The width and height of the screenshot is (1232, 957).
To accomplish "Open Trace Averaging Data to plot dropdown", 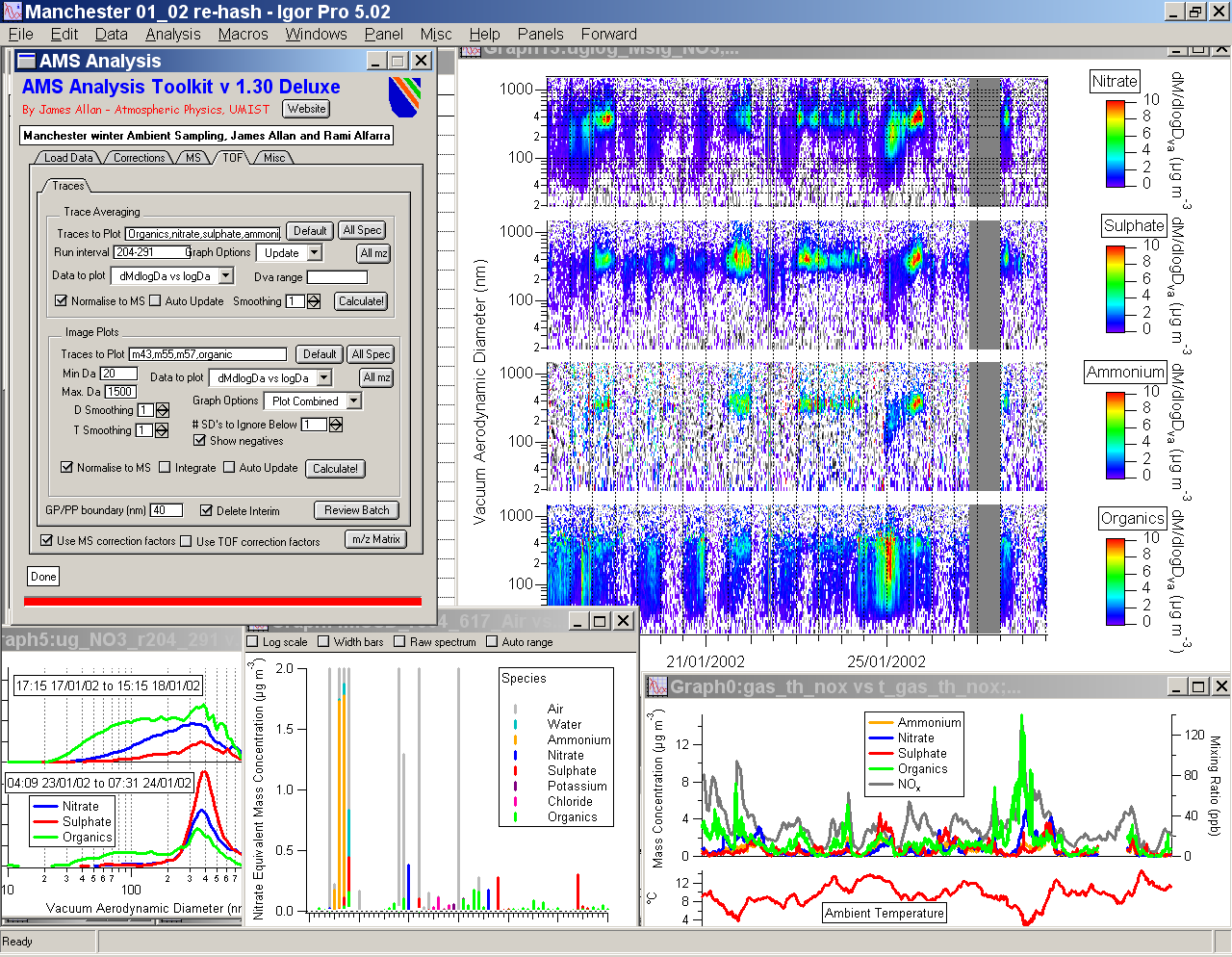I will (172, 276).
